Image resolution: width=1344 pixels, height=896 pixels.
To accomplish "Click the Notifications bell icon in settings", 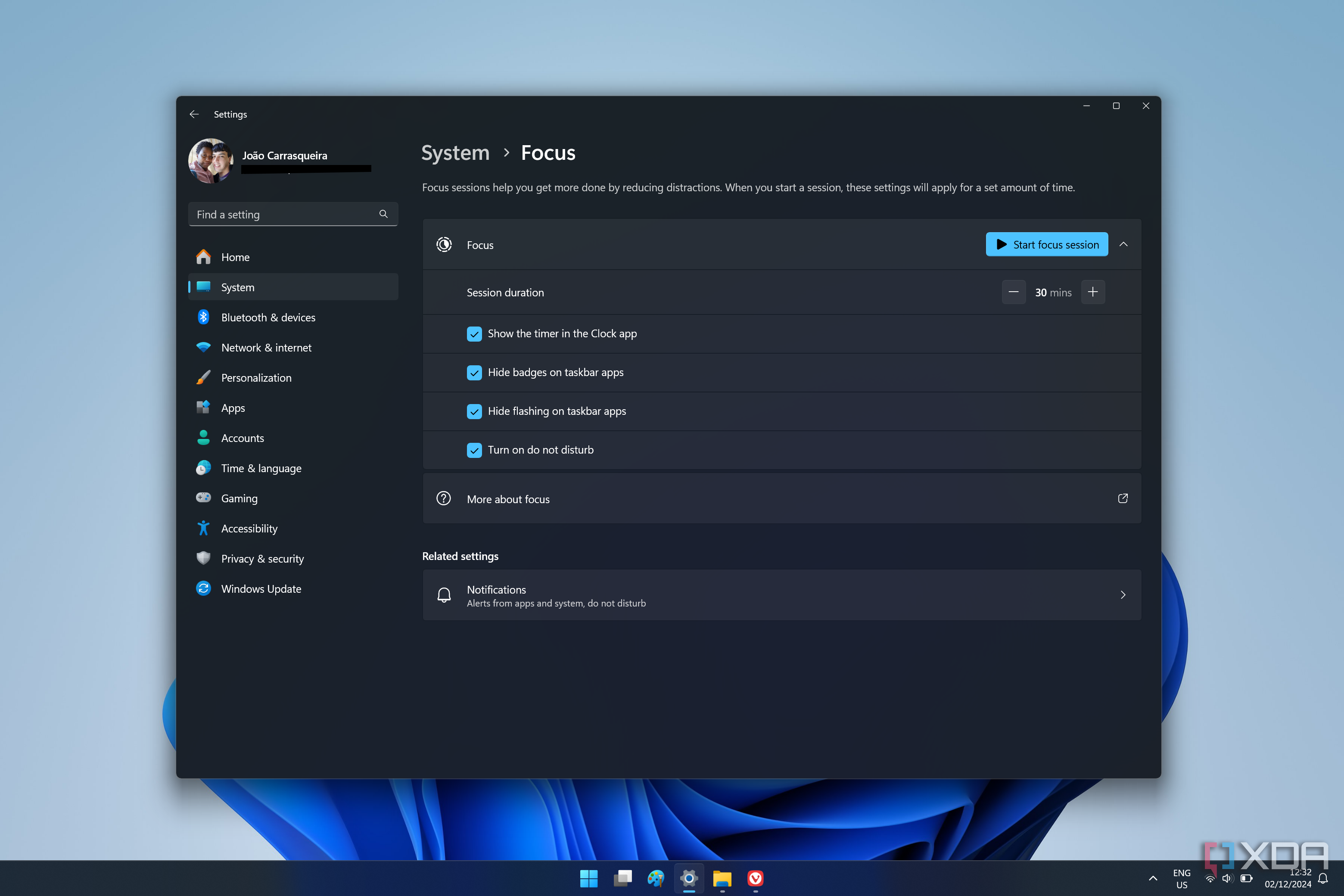I will [444, 595].
